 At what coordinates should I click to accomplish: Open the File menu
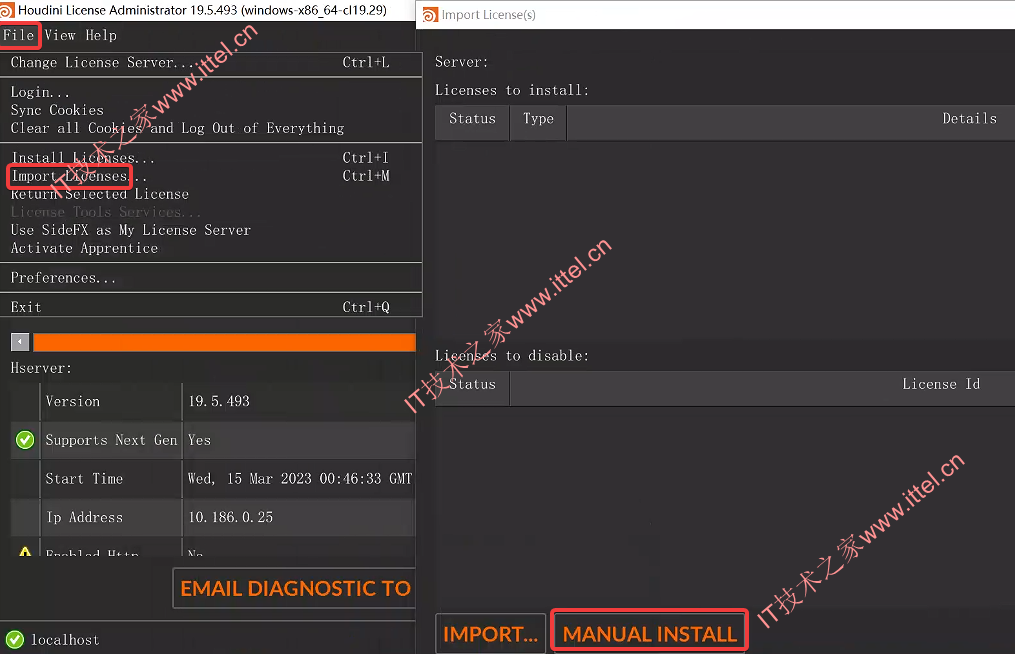tap(18, 36)
